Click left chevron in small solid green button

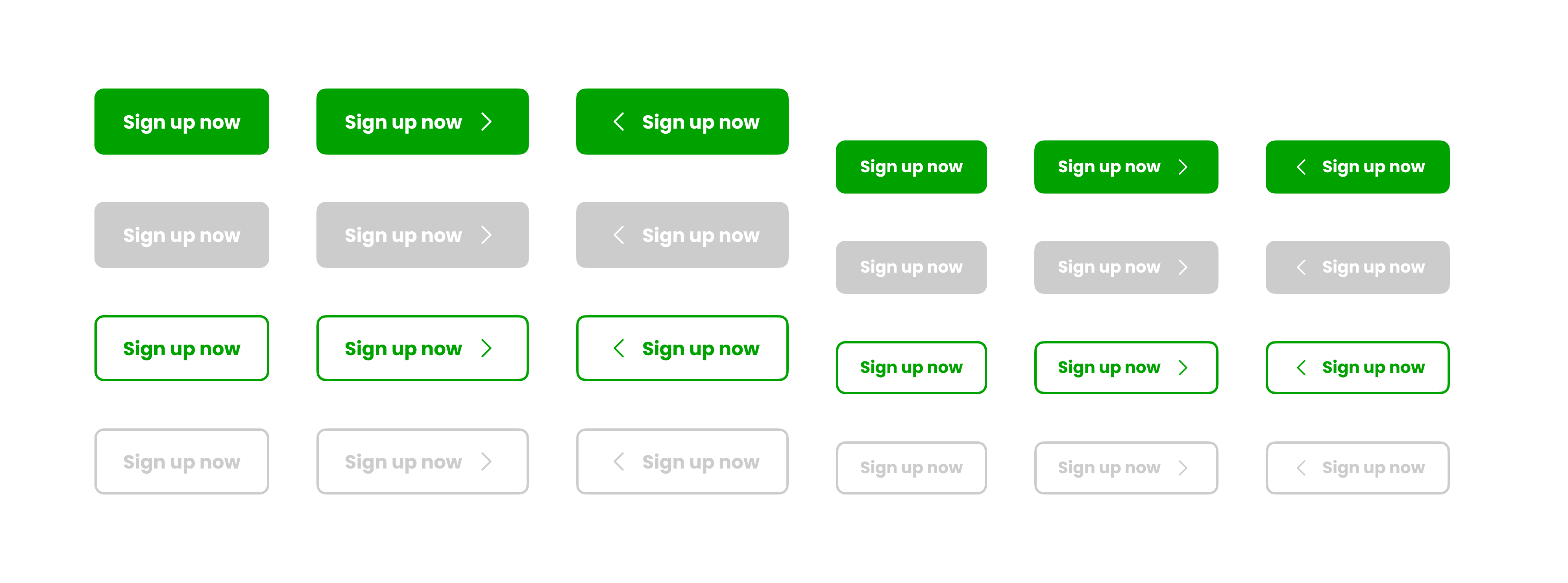pyautogui.click(x=1301, y=167)
